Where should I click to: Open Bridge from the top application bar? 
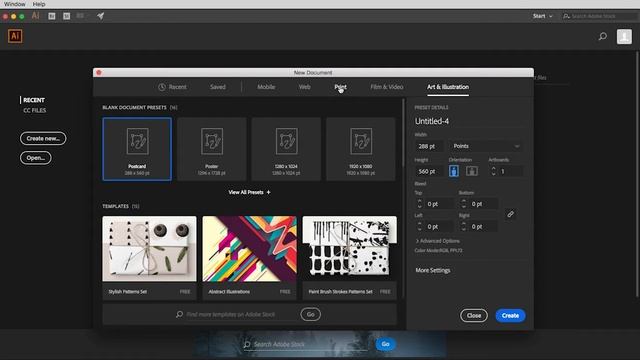coord(52,16)
